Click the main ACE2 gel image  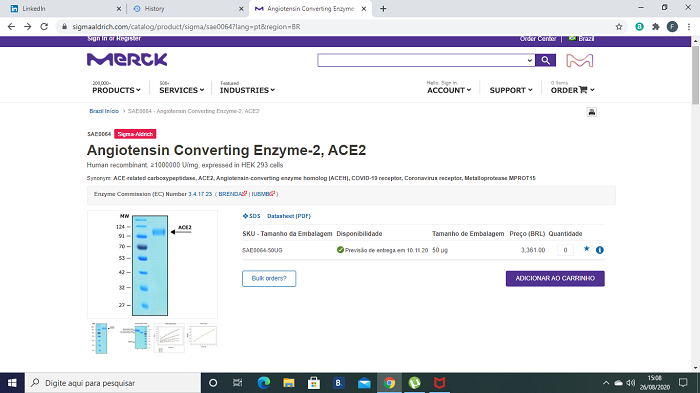click(152, 265)
